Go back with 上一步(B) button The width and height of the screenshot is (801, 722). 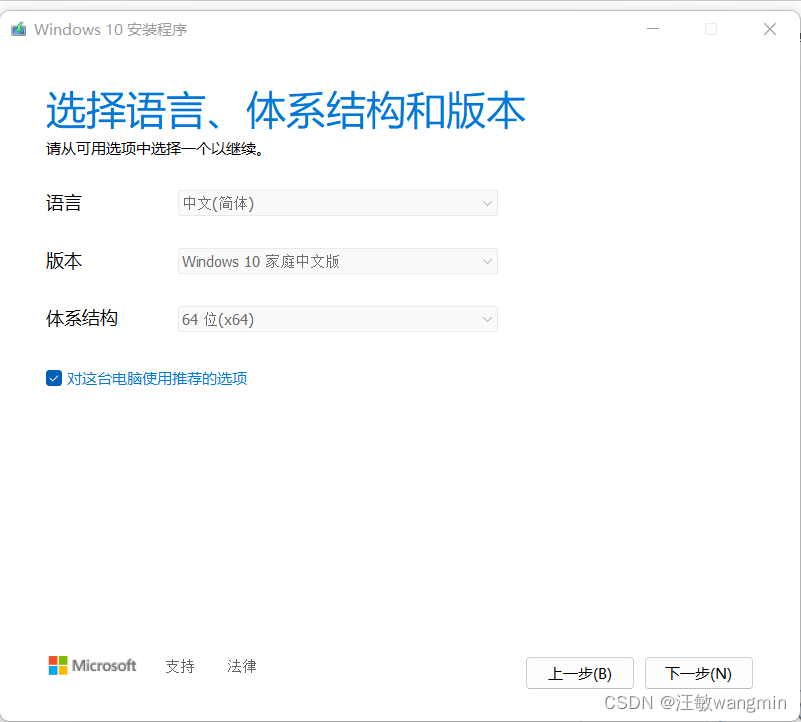pyautogui.click(x=580, y=673)
